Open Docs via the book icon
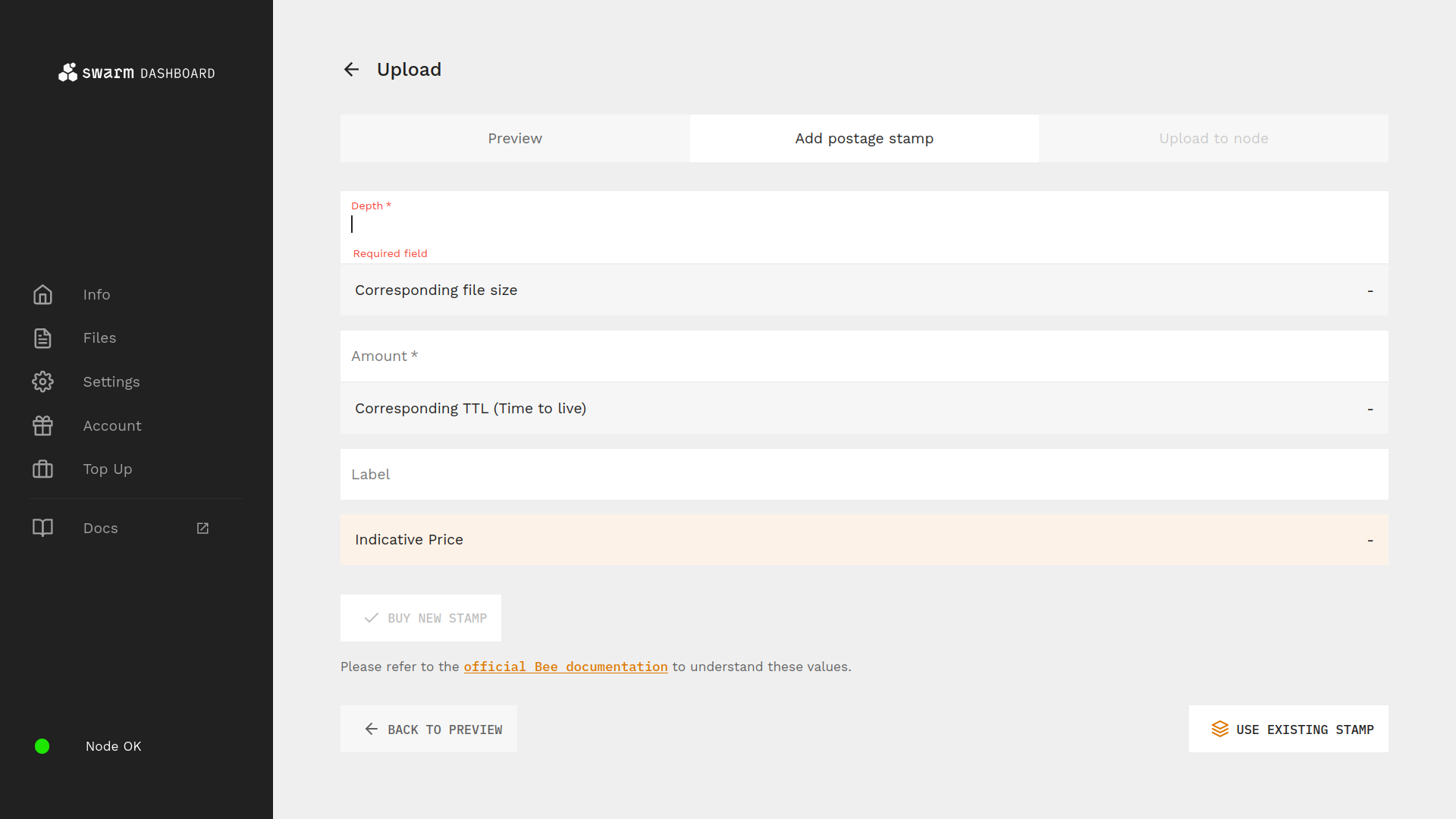 43,528
